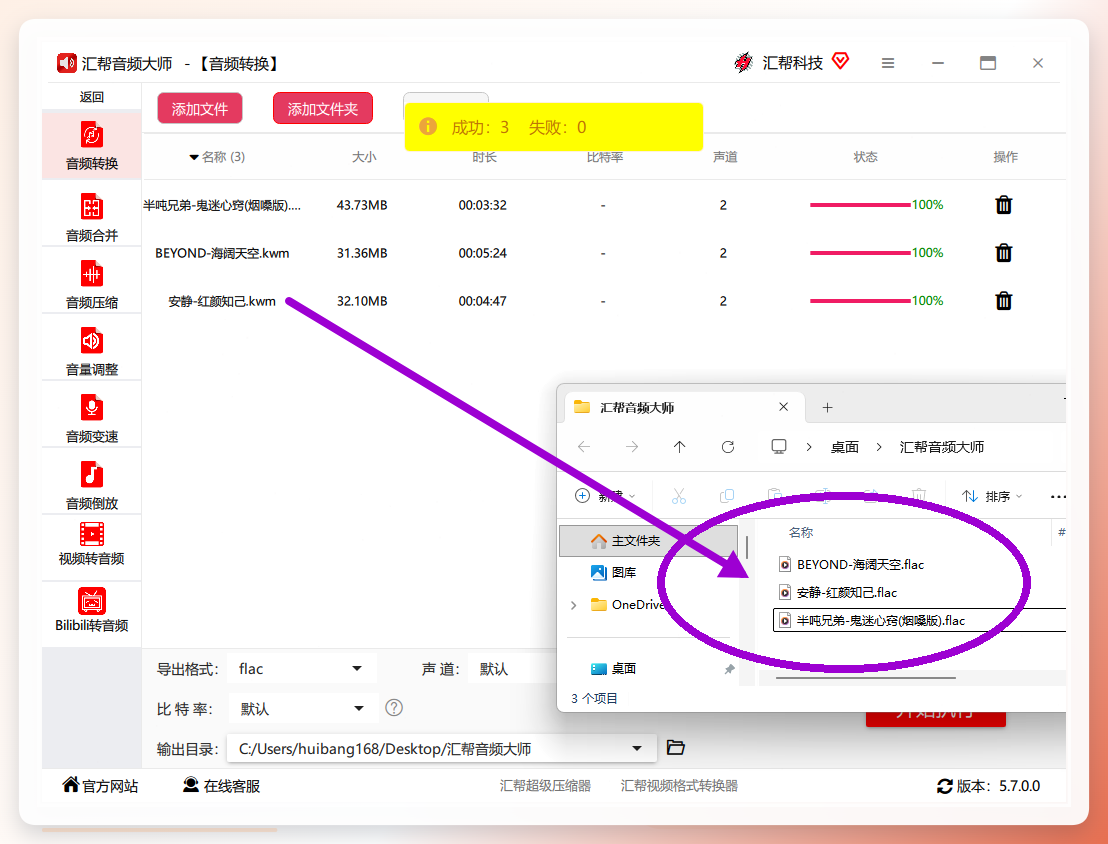Expand the OneDrive tree node
Image resolution: width=1108 pixels, height=844 pixels.
pyautogui.click(x=574, y=605)
